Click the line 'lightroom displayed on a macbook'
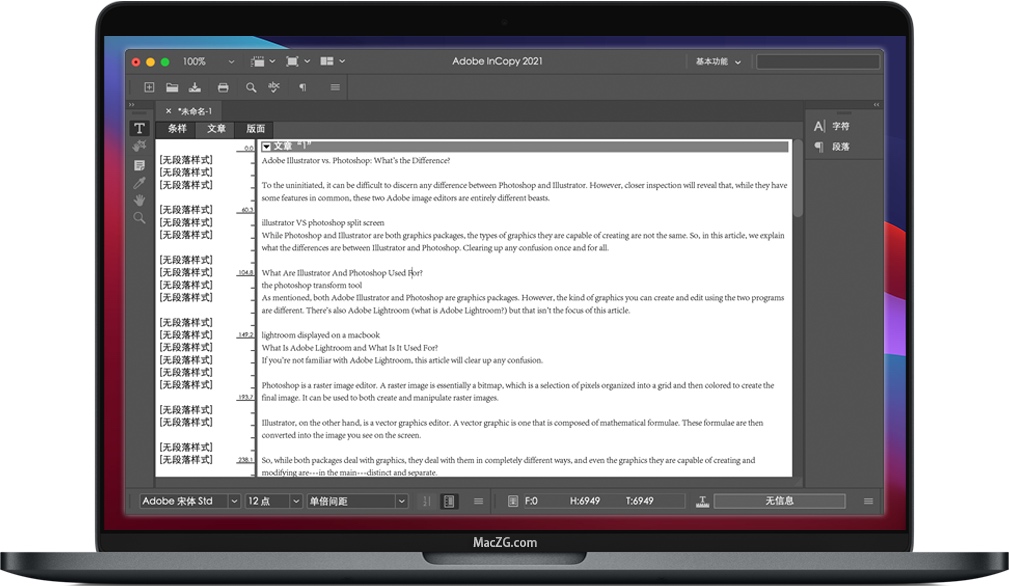Viewport: 1009px width, 586px height. [320, 335]
